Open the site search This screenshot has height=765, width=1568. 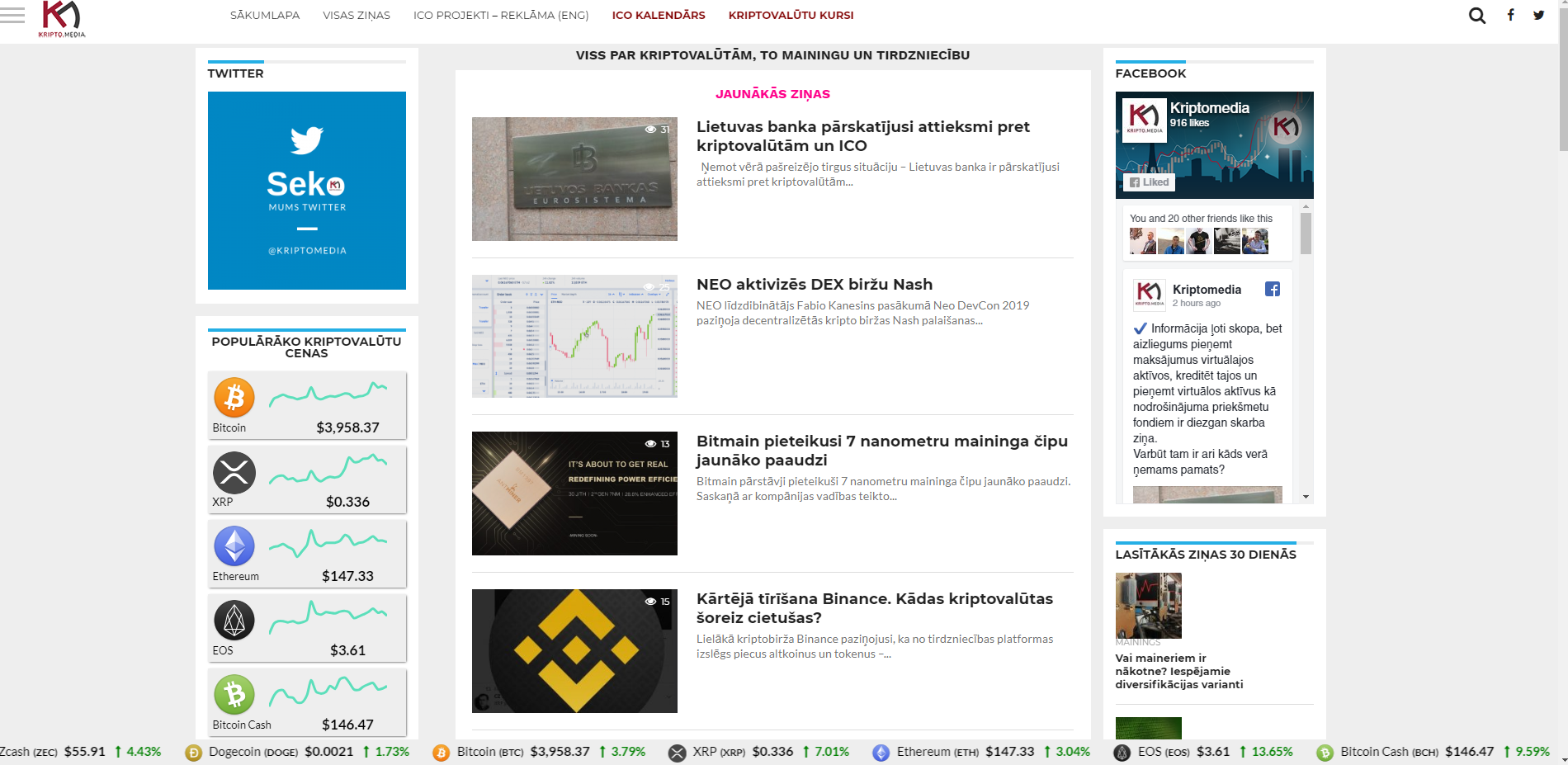(x=1476, y=15)
